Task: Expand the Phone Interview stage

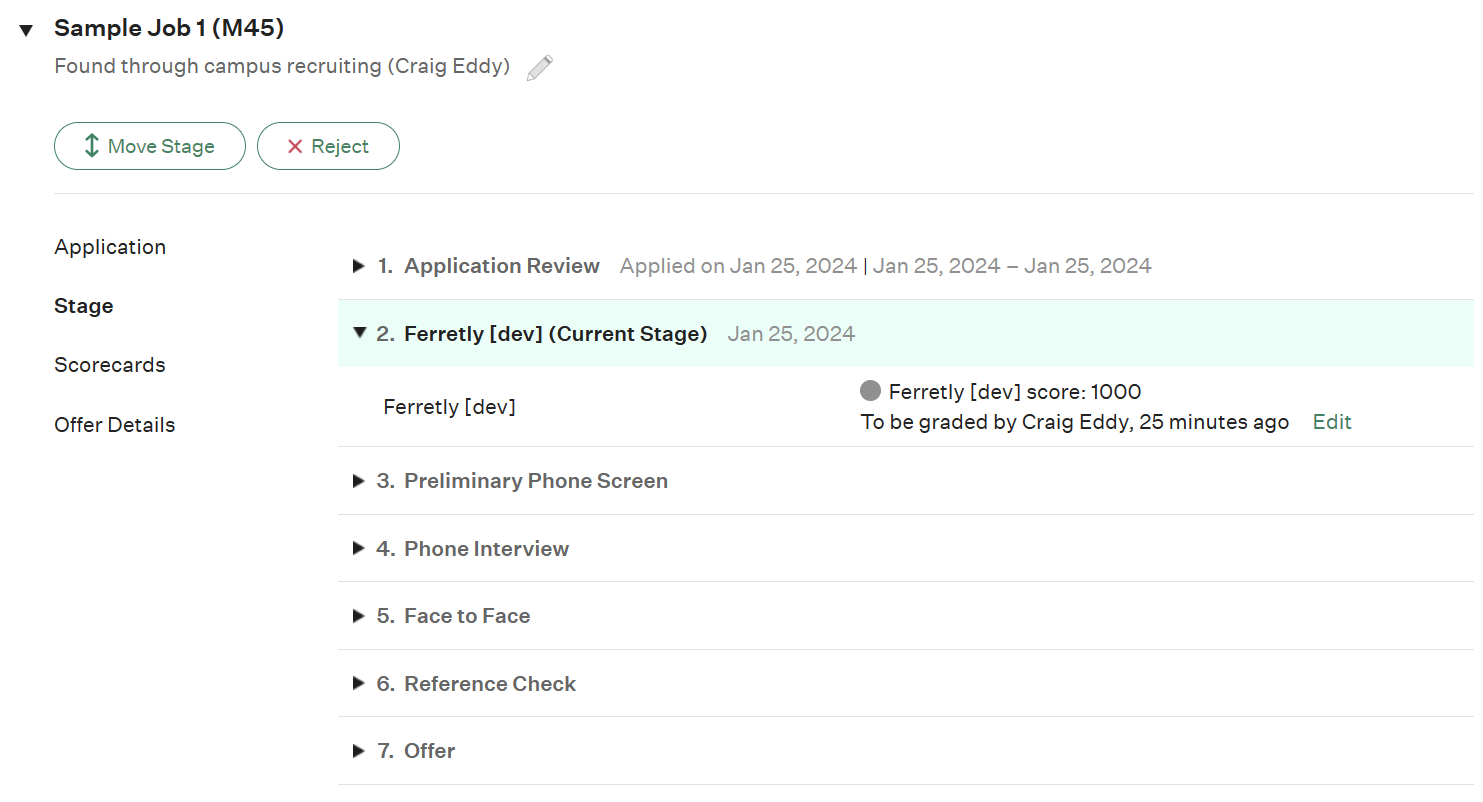Action: (x=359, y=549)
